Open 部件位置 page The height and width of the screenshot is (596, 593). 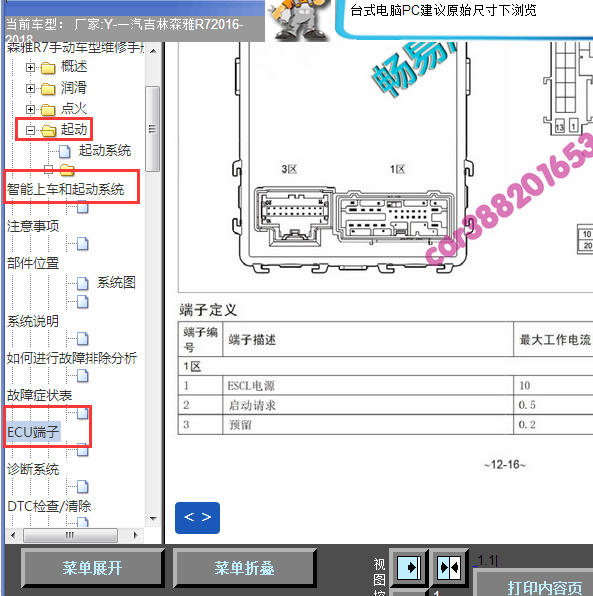[x=33, y=263]
